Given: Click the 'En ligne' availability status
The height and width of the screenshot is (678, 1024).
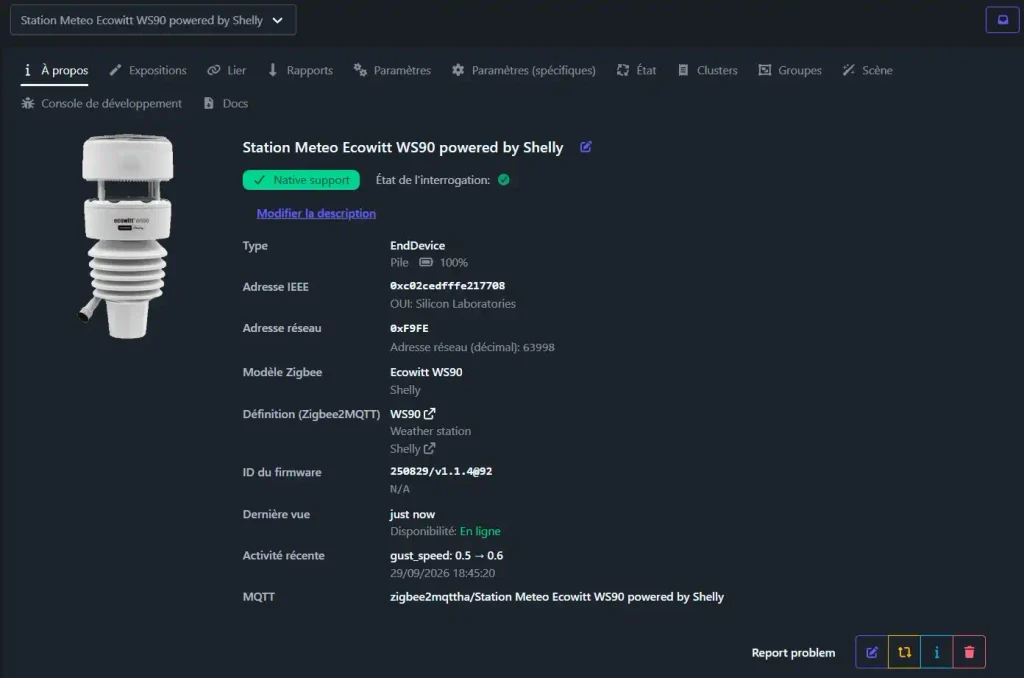Looking at the screenshot, I should click(x=480, y=532).
